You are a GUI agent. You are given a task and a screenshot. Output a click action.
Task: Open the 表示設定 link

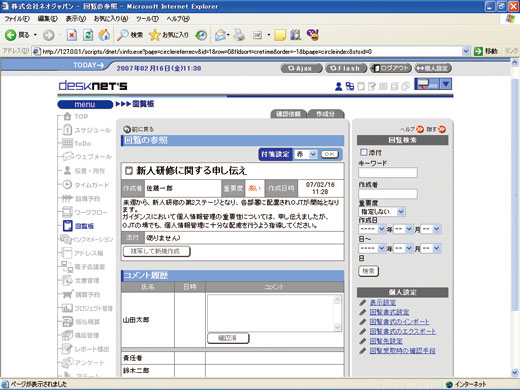coord(383,302)
